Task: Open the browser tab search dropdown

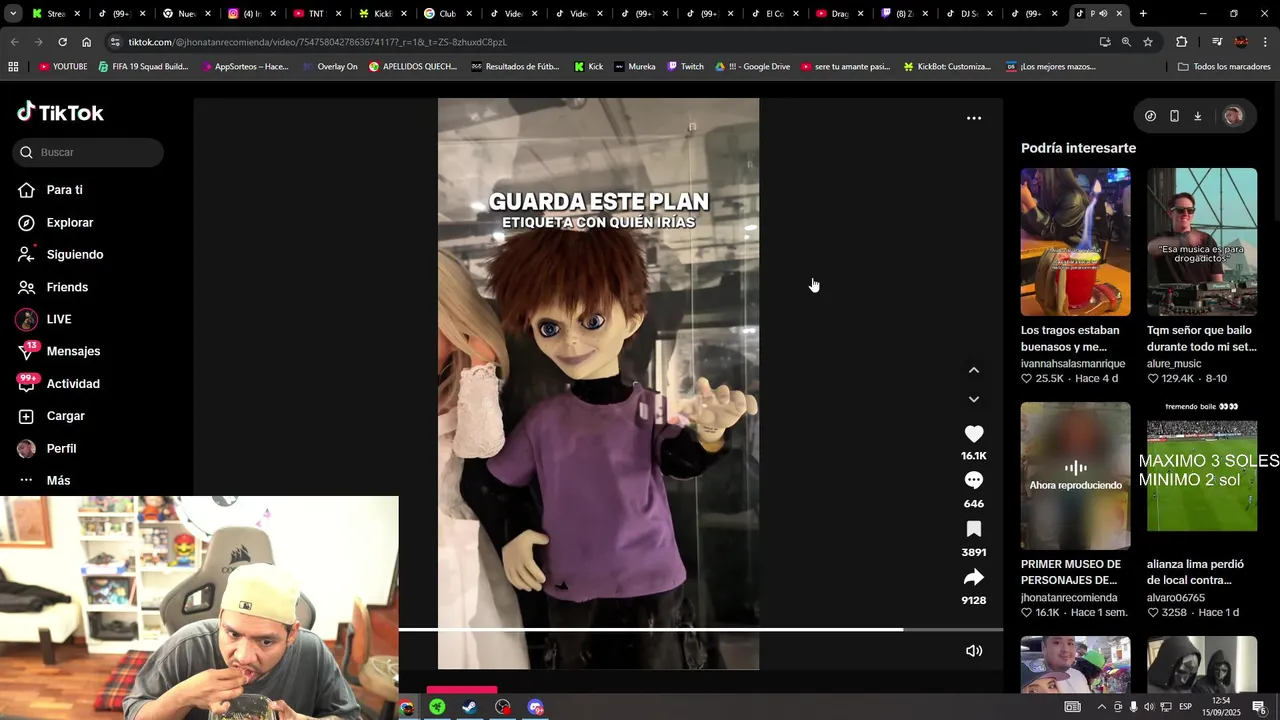Action: (13, 14)
